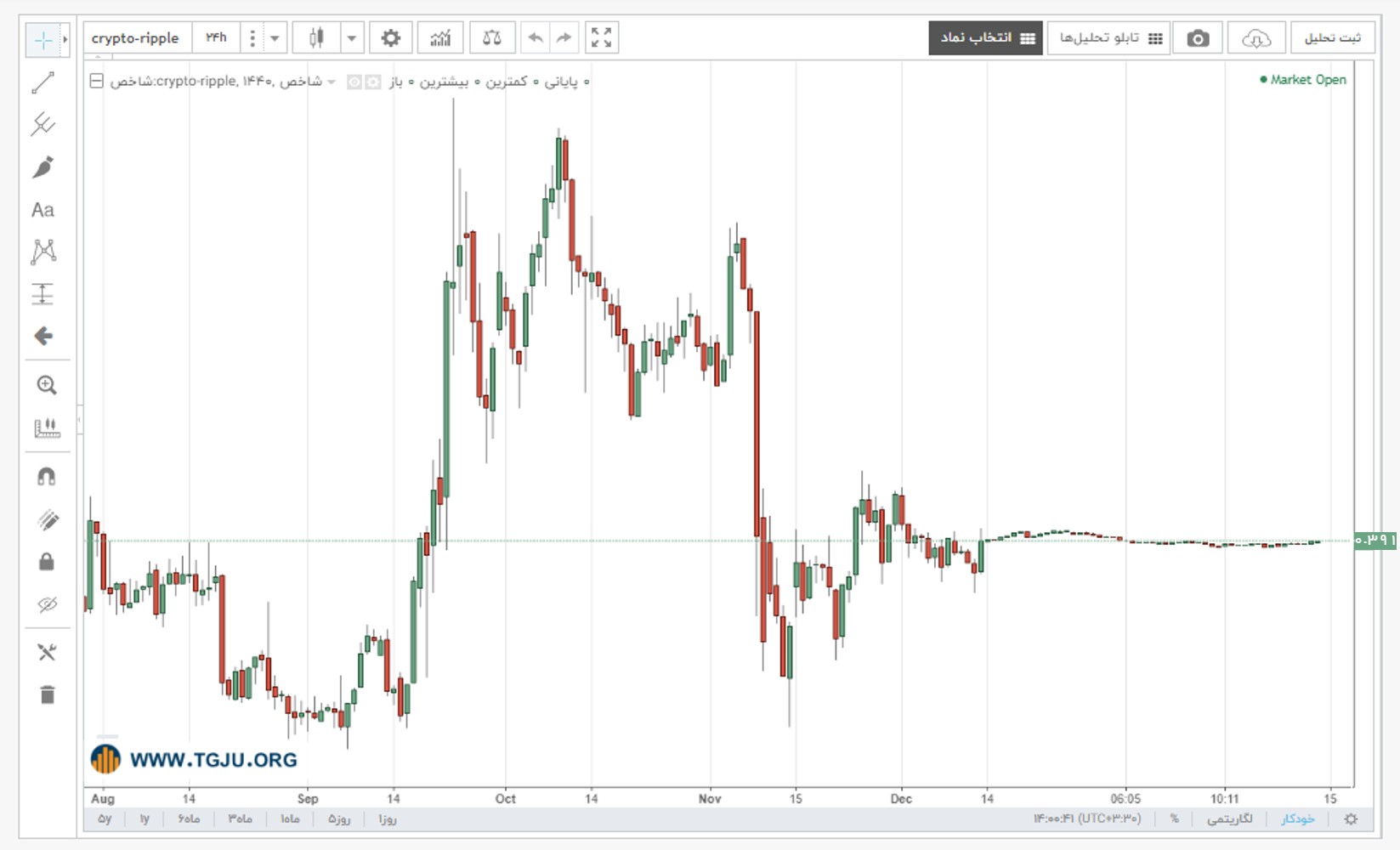This screenshot has width=1400, height=850.
Task: Expand the legend series dropdown arrow
Action: (332, 82)
